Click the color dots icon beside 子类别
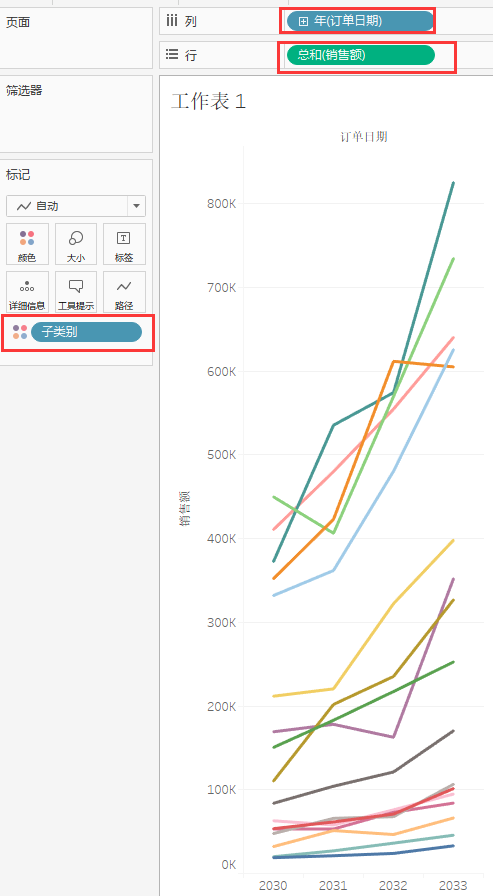 coord(20,332)
